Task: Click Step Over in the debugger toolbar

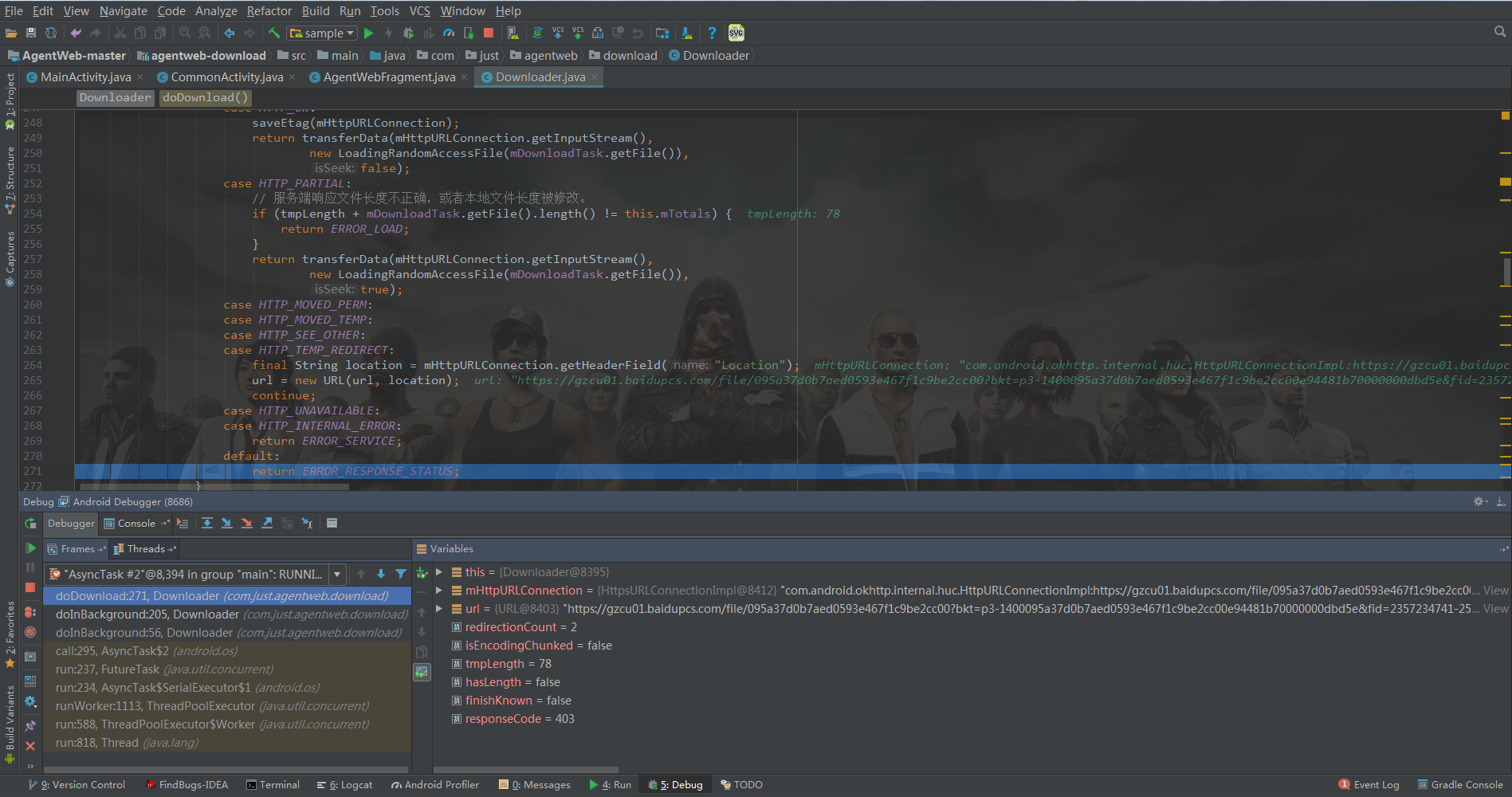Action: [207, 523]
